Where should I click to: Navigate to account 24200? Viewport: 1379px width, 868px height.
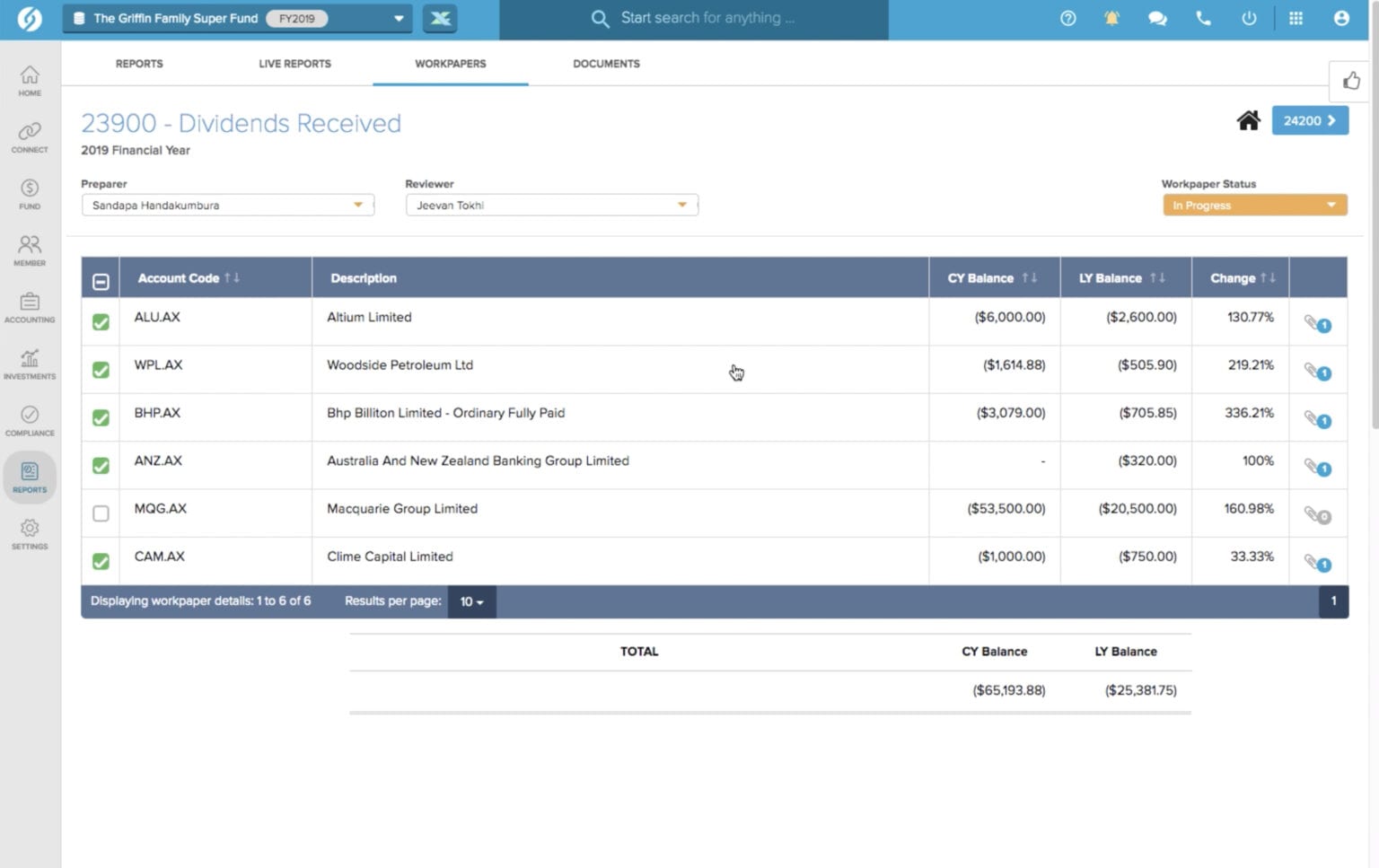(x=1309, y=120)
